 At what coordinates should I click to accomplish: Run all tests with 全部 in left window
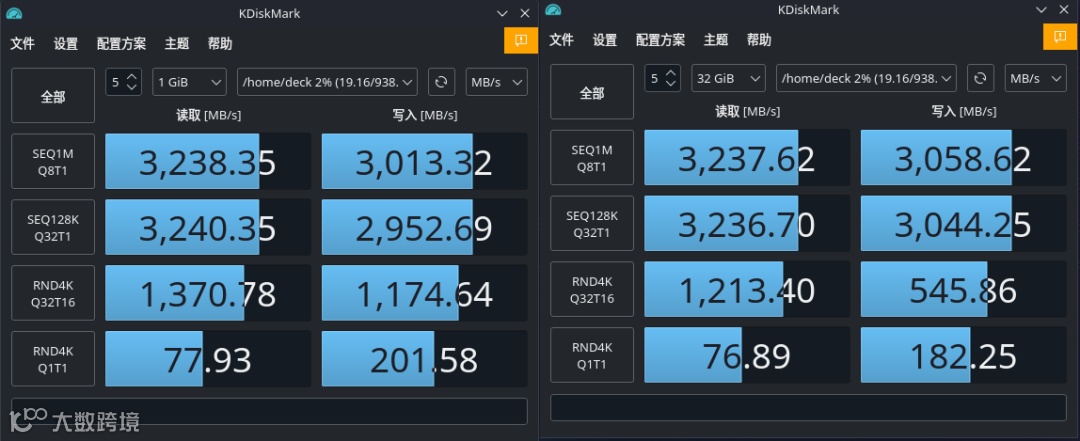click(53, 96)
